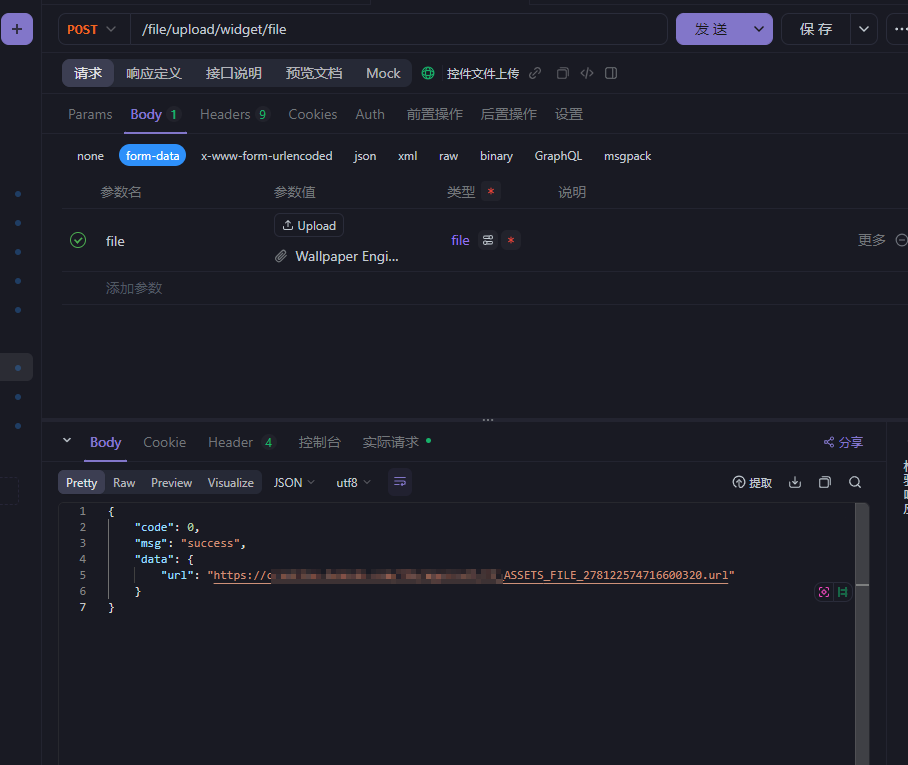
Task: Open the 实际请求 tab
Action: [396, 442]
